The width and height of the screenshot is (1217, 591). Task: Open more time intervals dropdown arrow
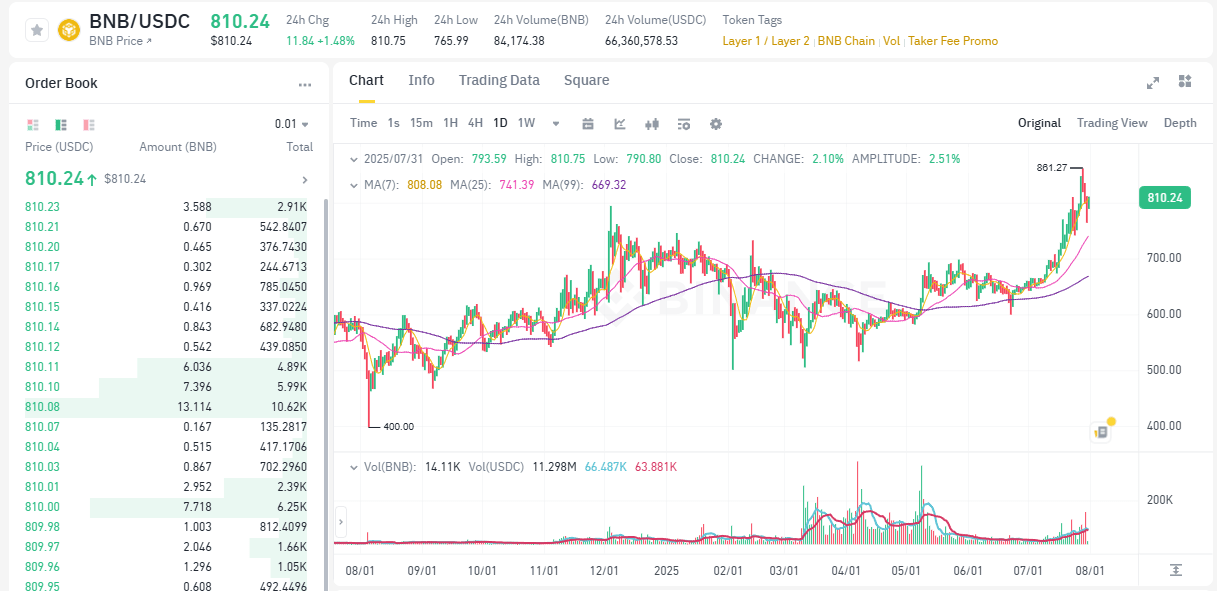tap(556, 124)
